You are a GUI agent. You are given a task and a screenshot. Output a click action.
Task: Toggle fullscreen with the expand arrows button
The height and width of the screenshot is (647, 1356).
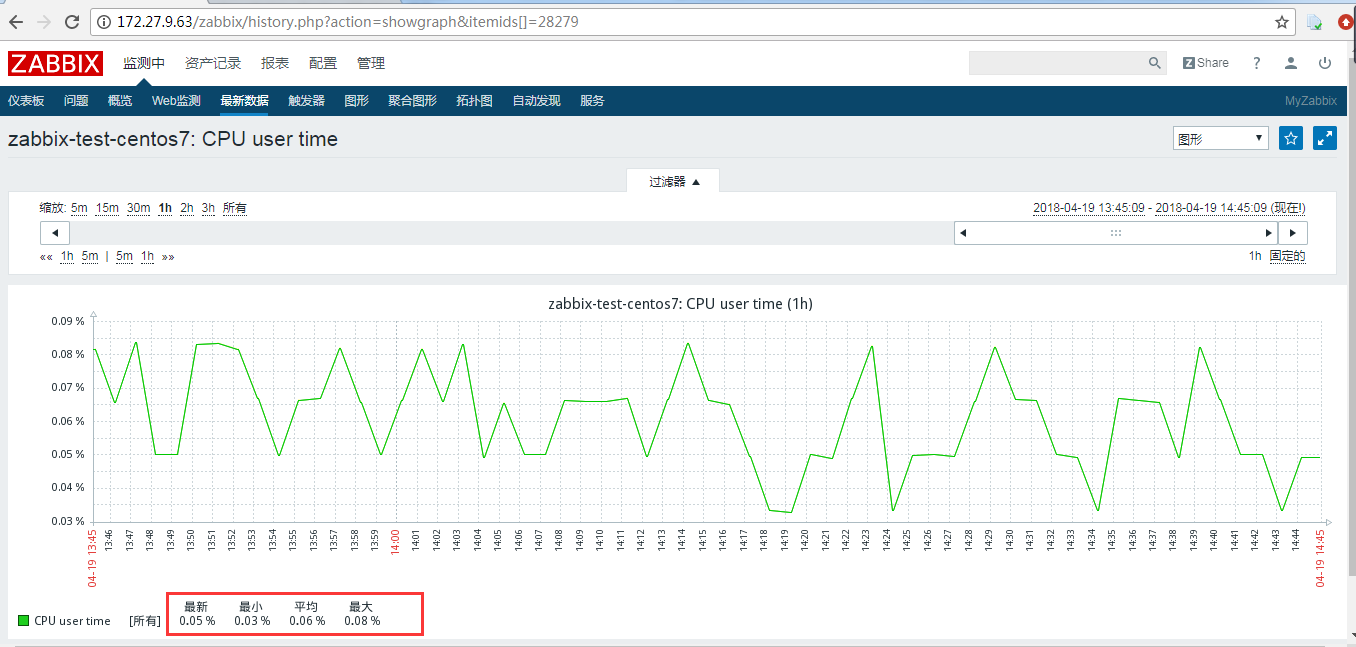pyautogui.click(x=1324, y=138)
